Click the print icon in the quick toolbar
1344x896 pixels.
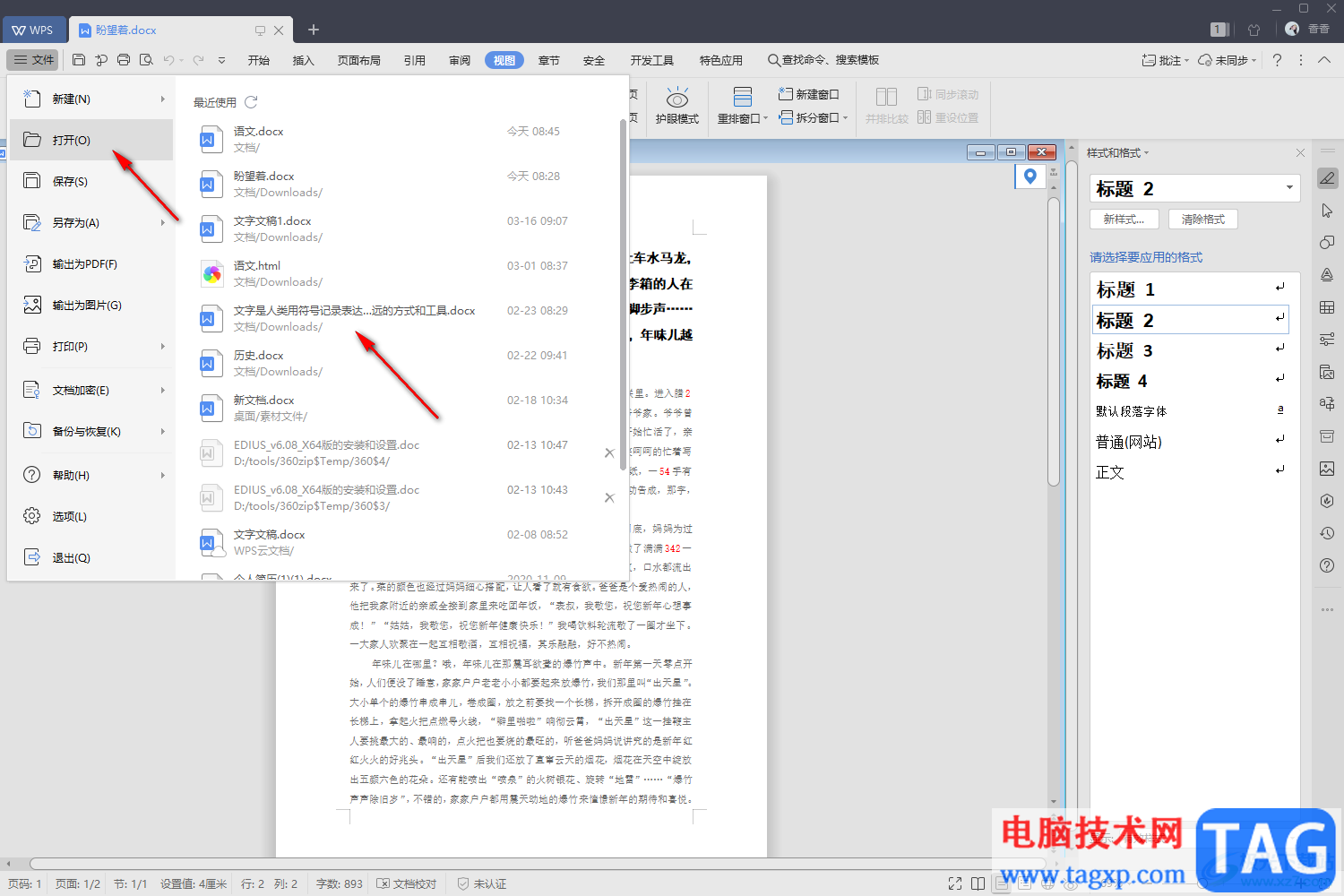click(x=124, y=60)
